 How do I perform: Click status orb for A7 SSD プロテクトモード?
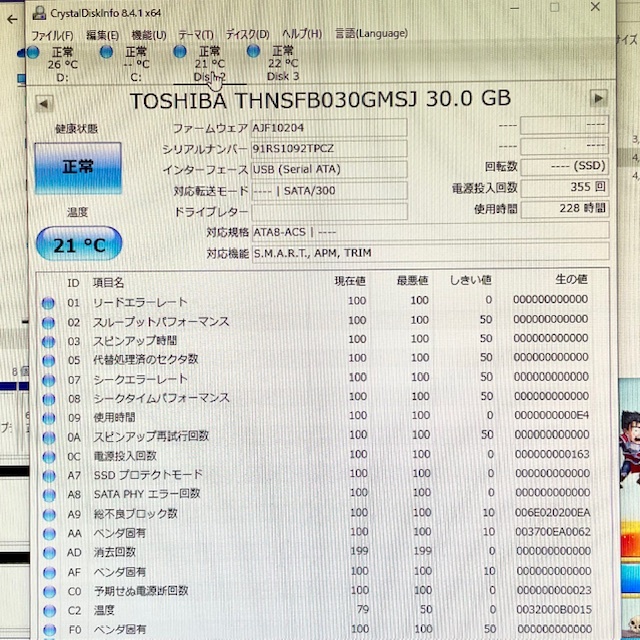tap(49, 476)
